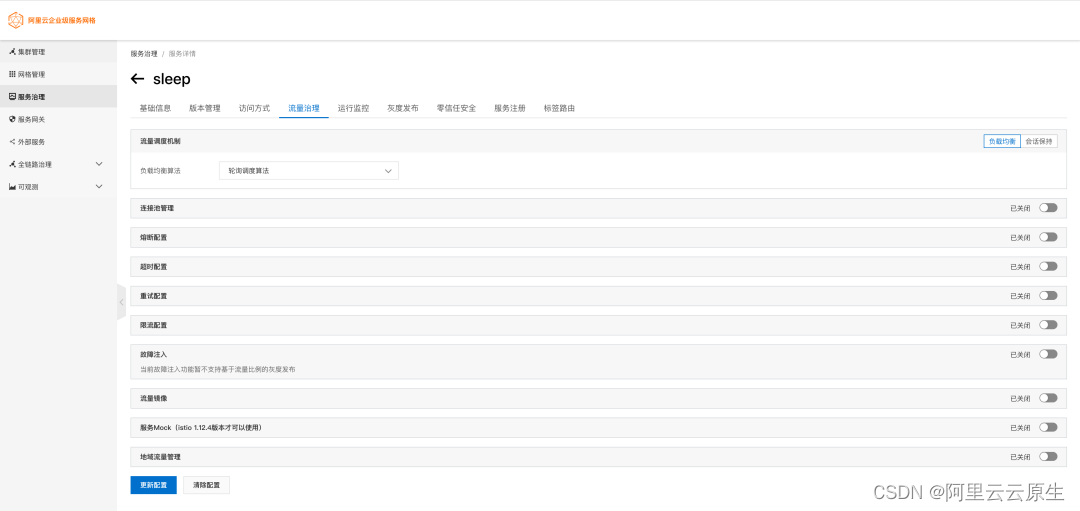
Task: Click the 服务详情 breadcrumb text
Action: [x=183, y=53]
